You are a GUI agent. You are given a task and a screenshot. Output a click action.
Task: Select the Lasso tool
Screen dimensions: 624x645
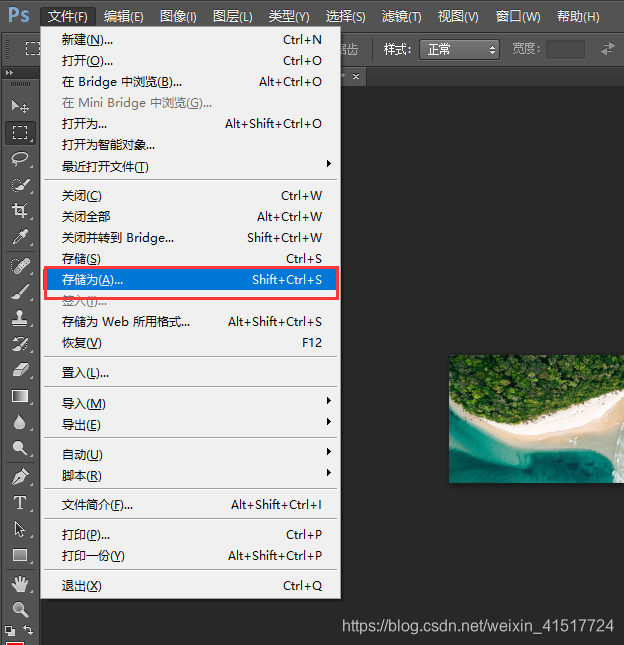[20, 159]
